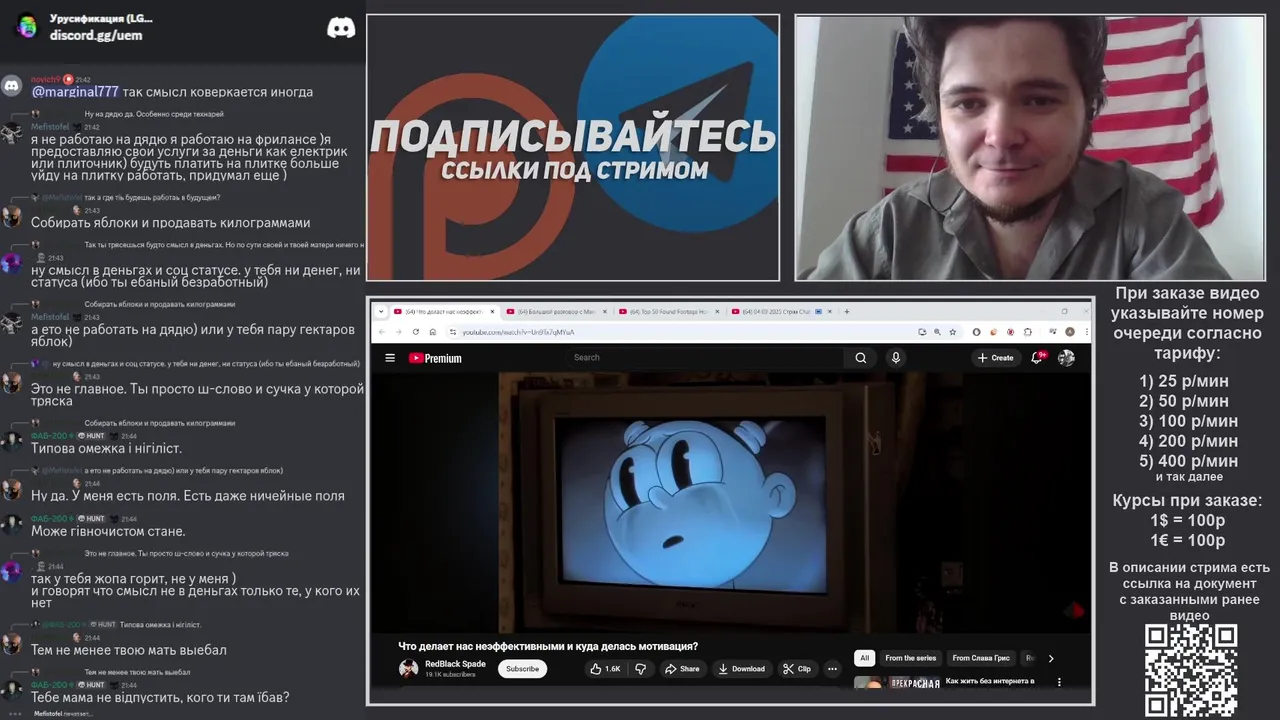Click the @marginal777 mention in chat
The image size is (1280, 720).
[x=75, y=92]
